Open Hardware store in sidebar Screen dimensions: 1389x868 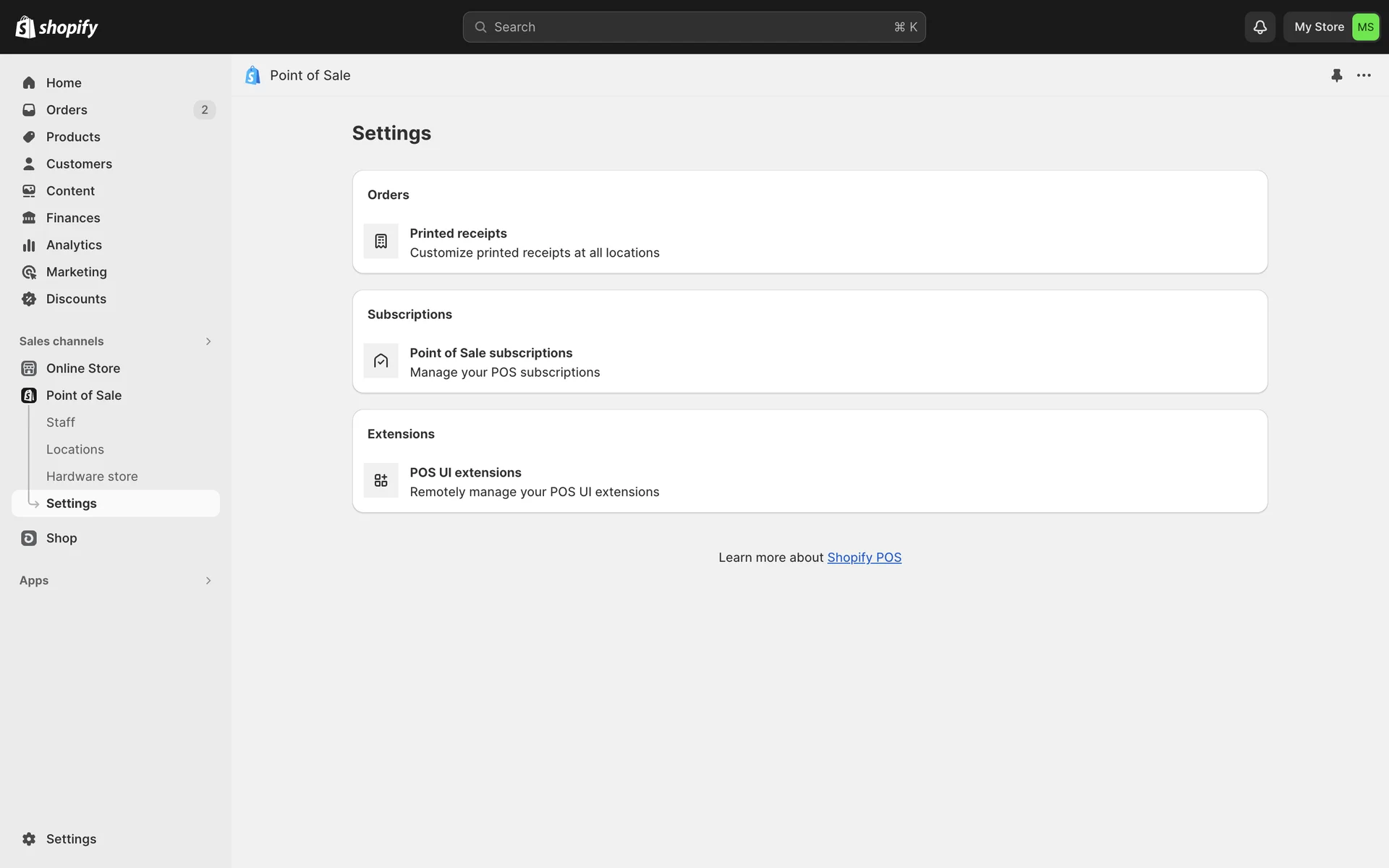click(x=92, y=477)
